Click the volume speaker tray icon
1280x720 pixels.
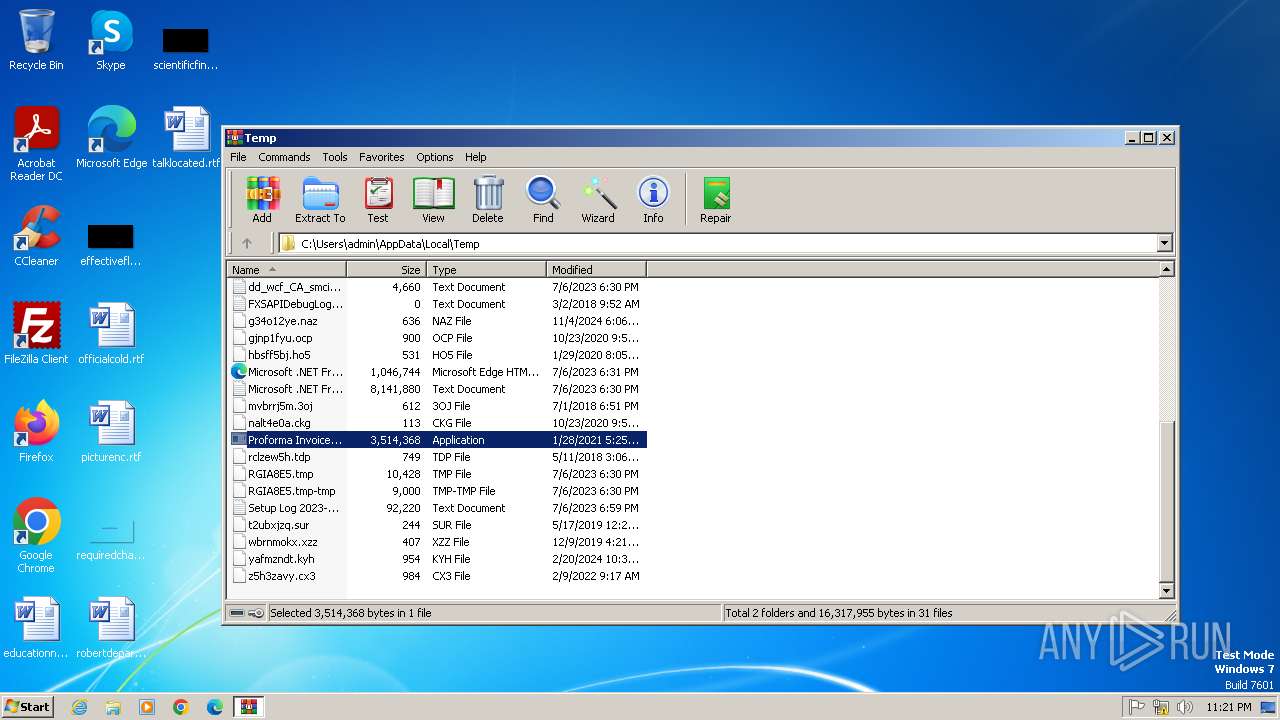click(1185, 707)
